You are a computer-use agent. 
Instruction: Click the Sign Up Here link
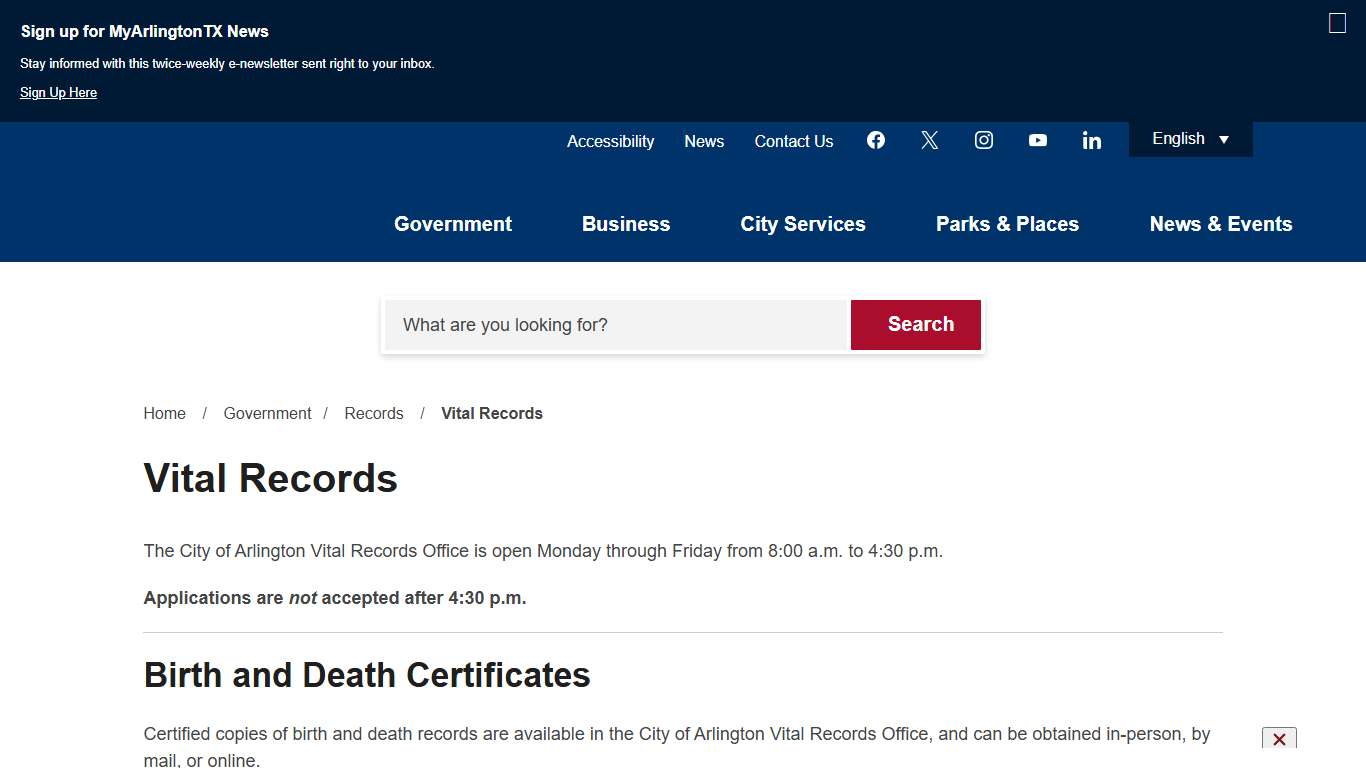(58, 92)
